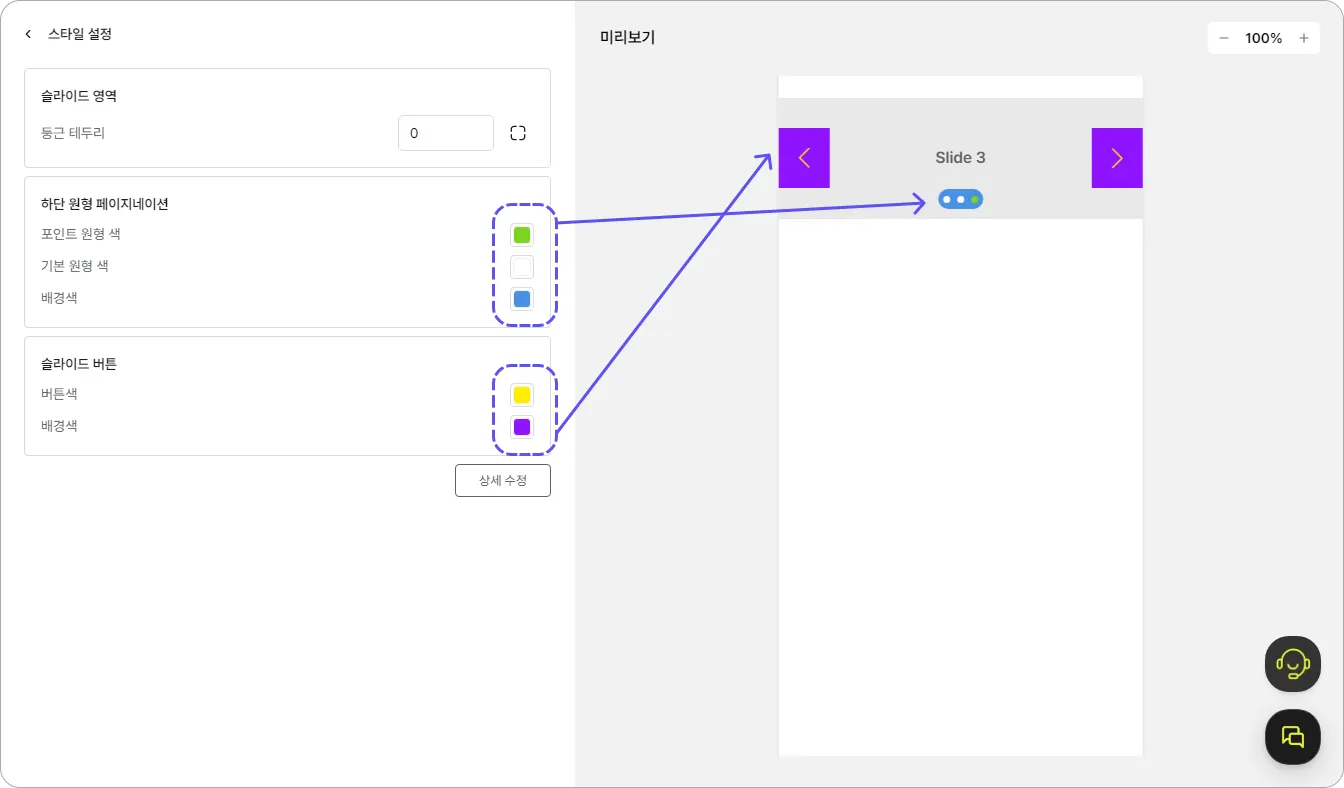
Task: Click the 둥근 테두리 value input field
Action: pos(445,133)
